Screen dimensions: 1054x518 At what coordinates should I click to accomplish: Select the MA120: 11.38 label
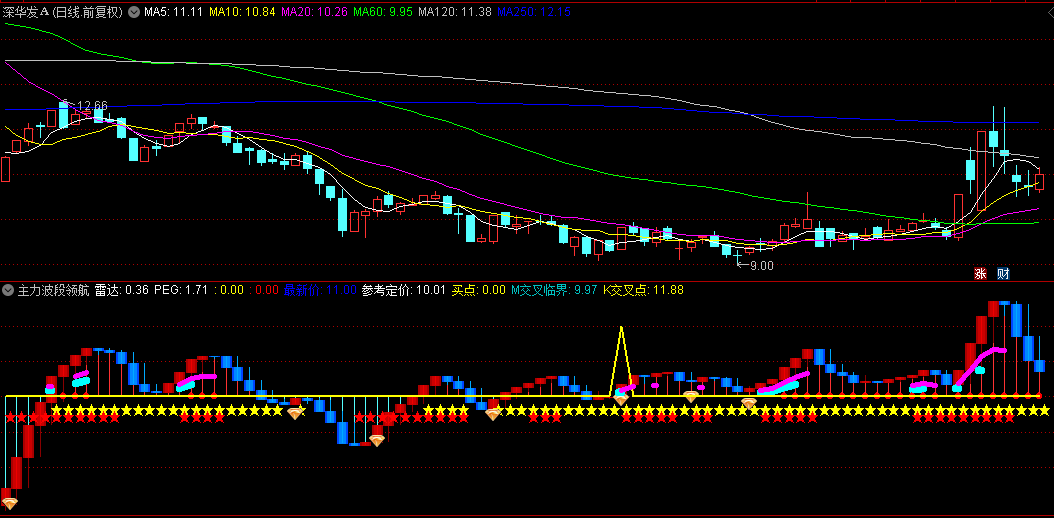pyautogui.click(x=454, y=11)
